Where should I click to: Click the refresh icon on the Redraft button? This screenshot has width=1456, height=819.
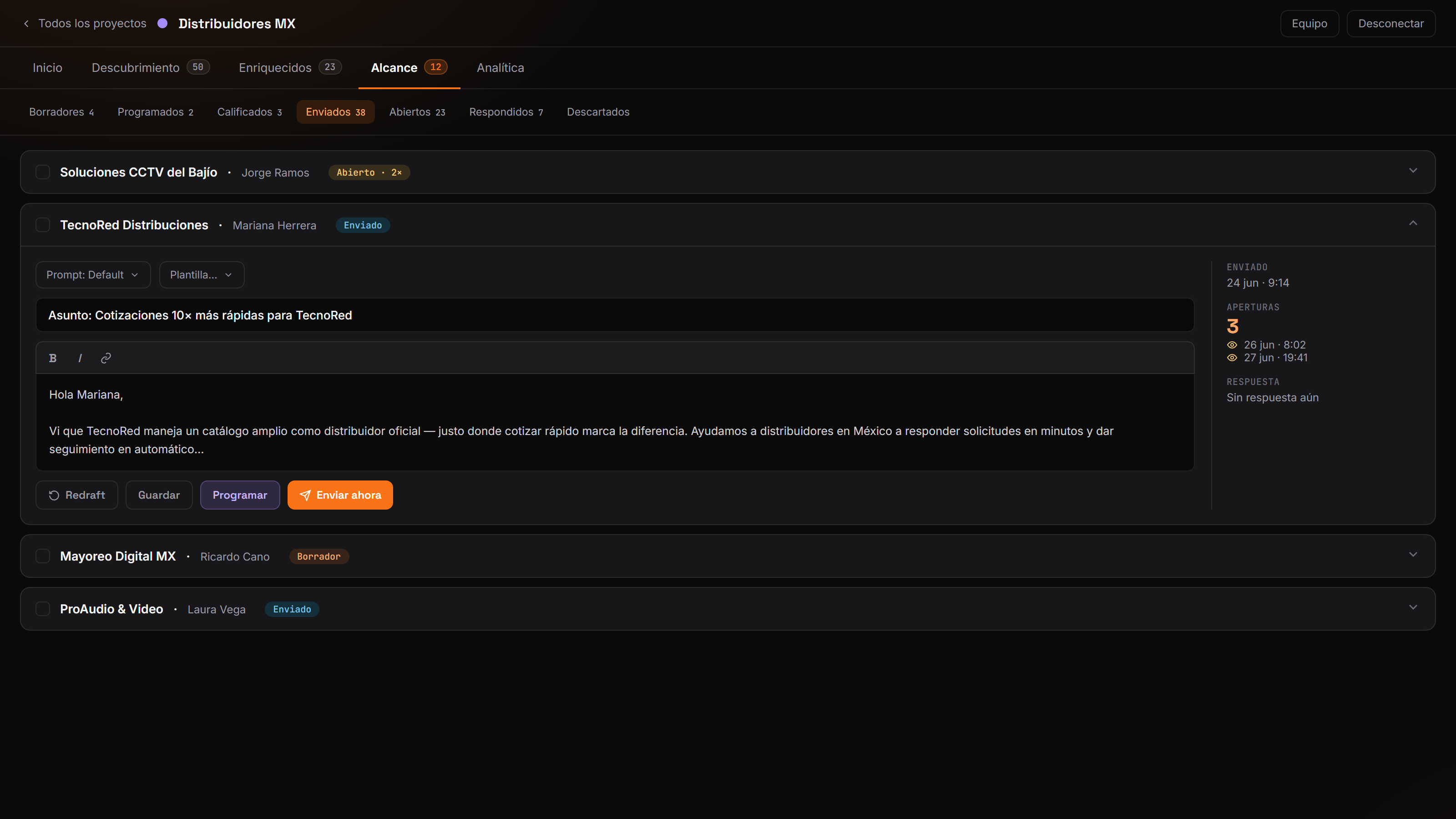click(54, 495)
